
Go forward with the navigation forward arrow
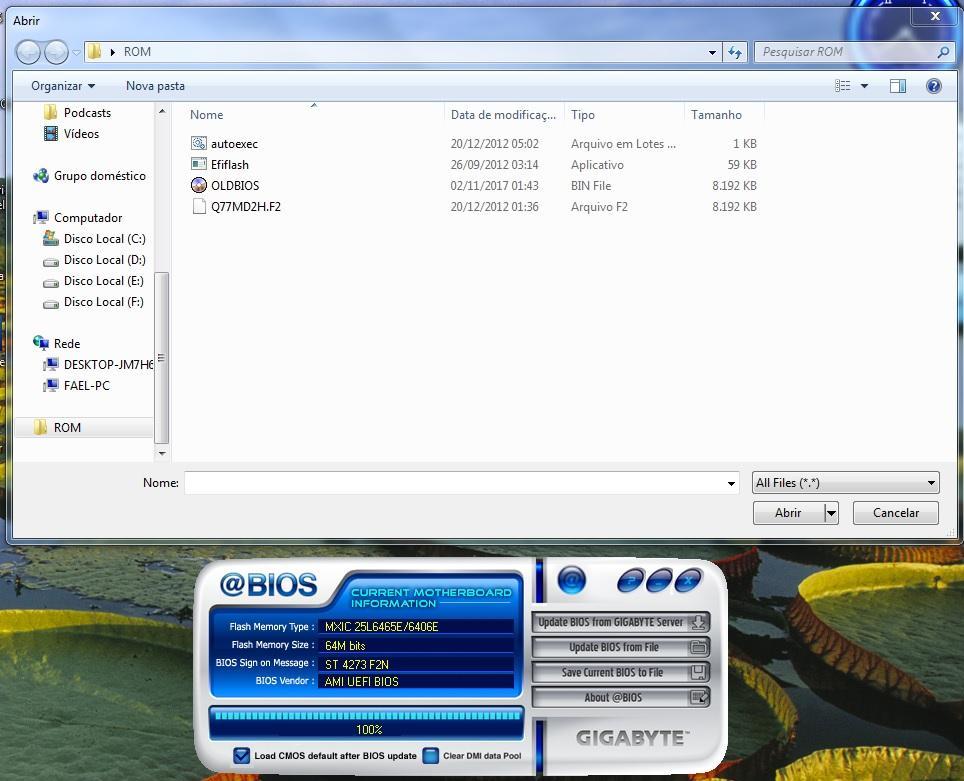(56, 52)
